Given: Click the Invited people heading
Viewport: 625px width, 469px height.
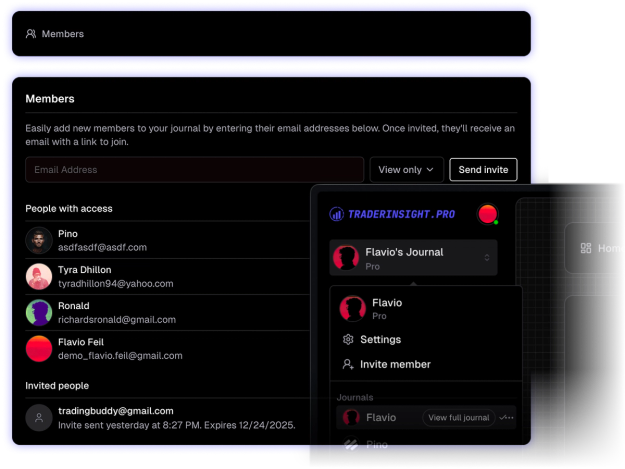Looking at the screenshot, I should [57, 386].
